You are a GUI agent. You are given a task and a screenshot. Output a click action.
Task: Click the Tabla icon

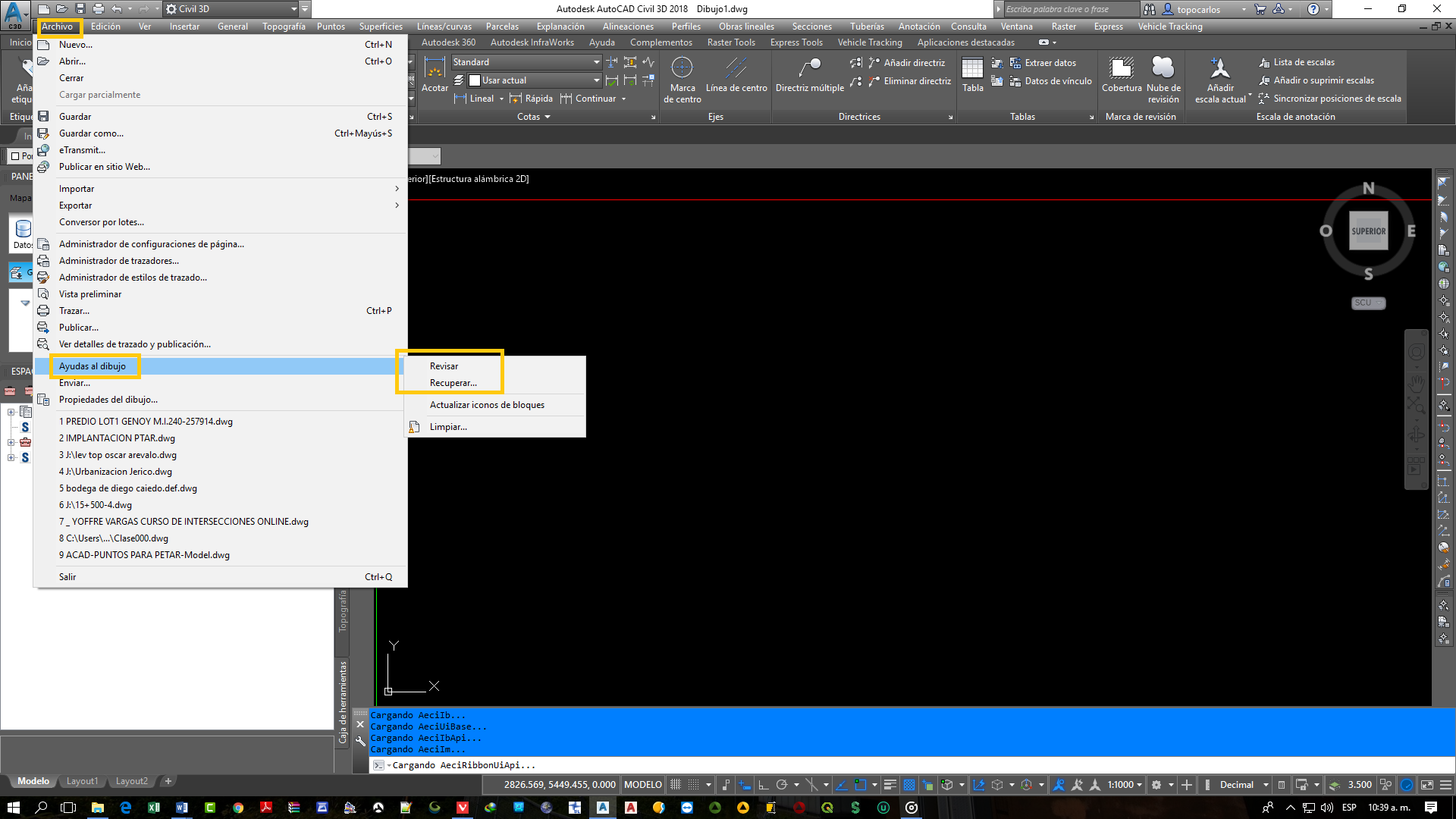[x=972, y=68]
